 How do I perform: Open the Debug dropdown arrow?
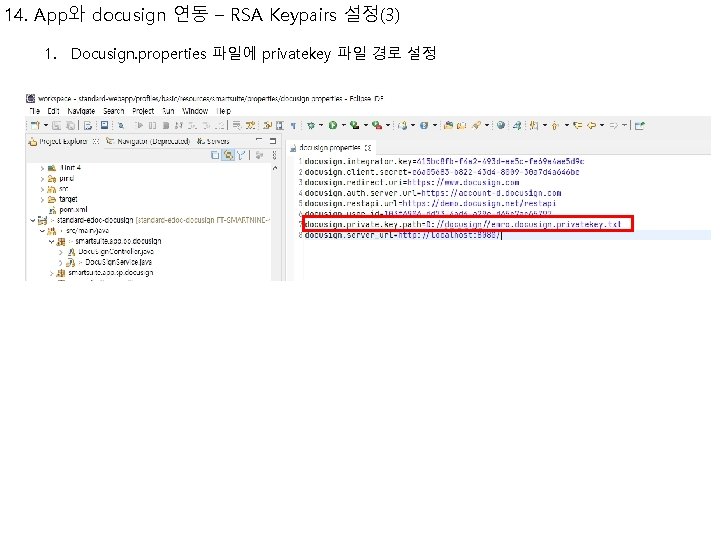321,125
